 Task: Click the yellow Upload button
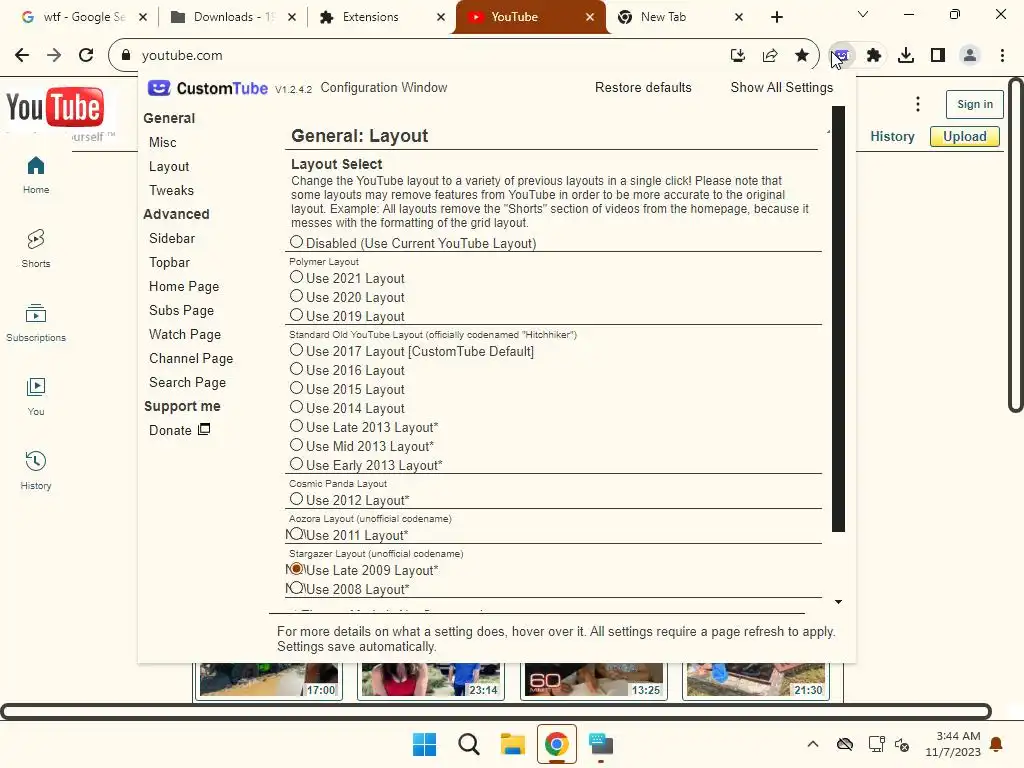[x=965, y=136]
